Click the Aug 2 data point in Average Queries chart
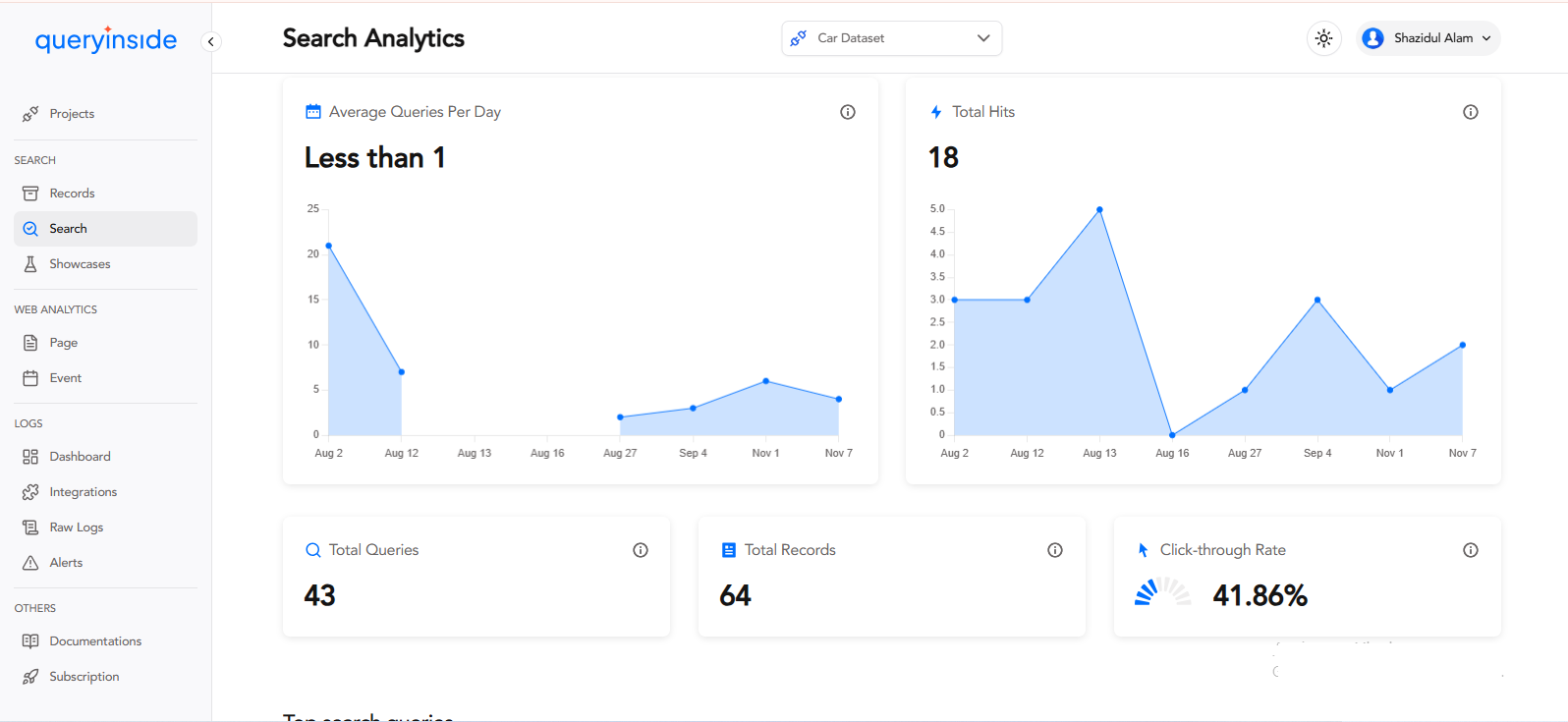Image resolution: width=1568 pixels, height=722 pixels. (x=328, y=246)
